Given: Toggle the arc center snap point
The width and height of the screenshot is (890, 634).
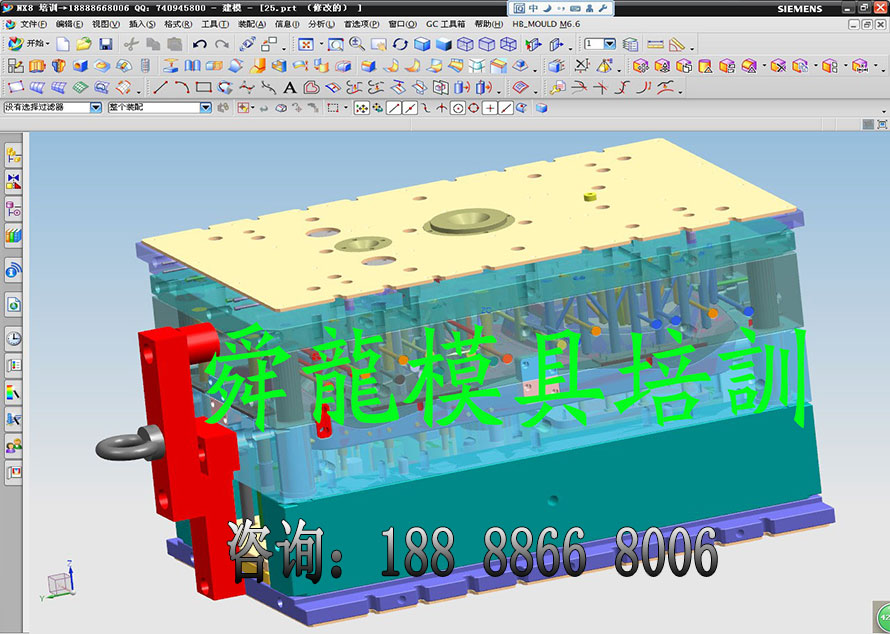Looking at the screenshot, I should click(457, 108).
